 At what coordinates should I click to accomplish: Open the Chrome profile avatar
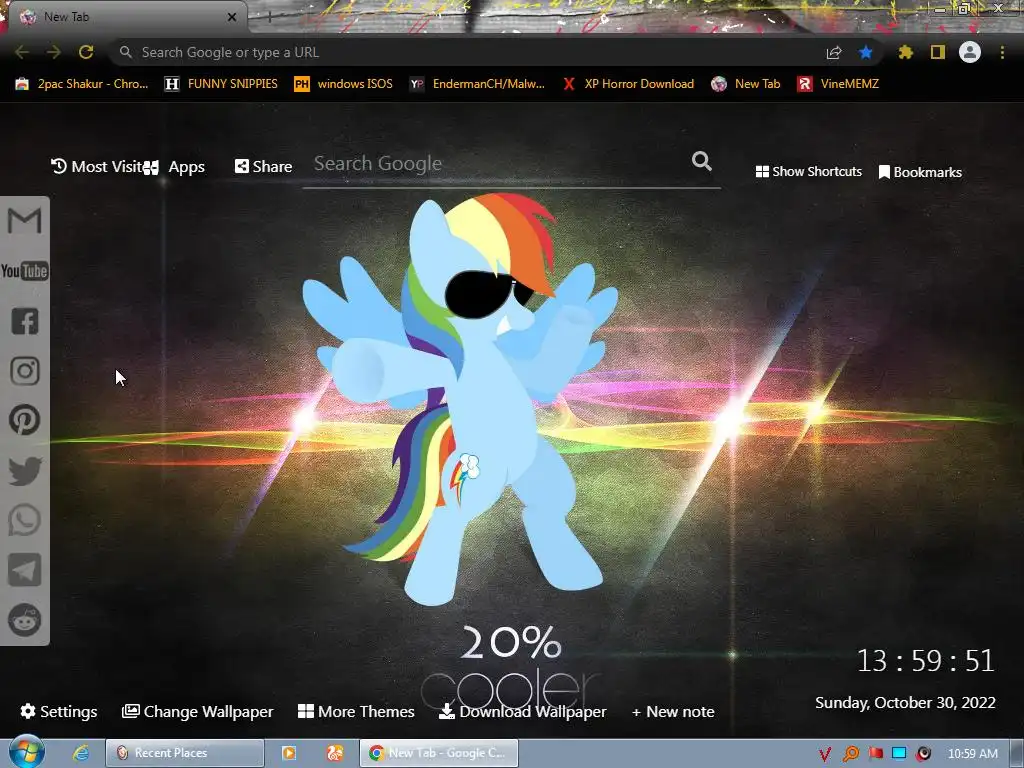pos(970,52)
